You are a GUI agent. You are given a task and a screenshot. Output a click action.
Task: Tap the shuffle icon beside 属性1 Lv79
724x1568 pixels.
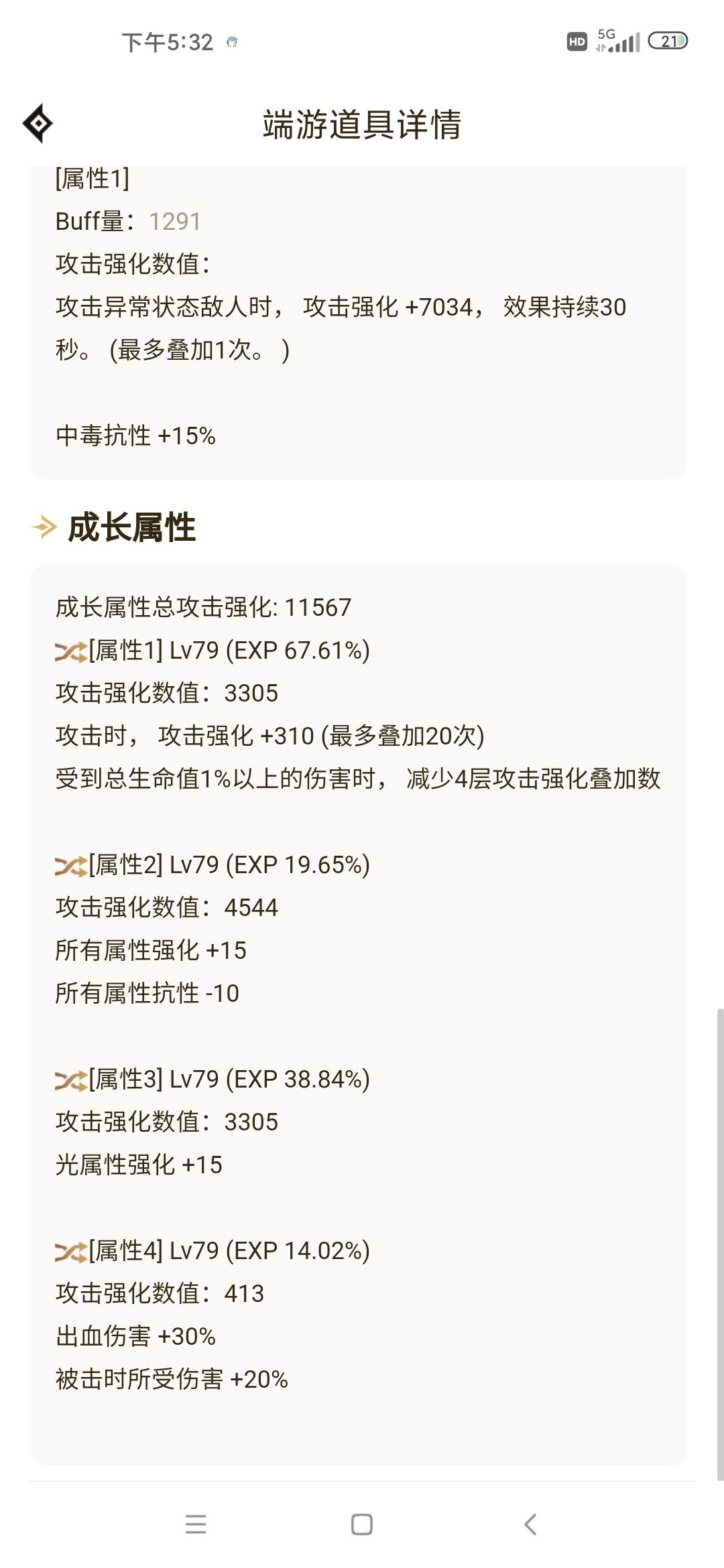(x=70, y=651)
